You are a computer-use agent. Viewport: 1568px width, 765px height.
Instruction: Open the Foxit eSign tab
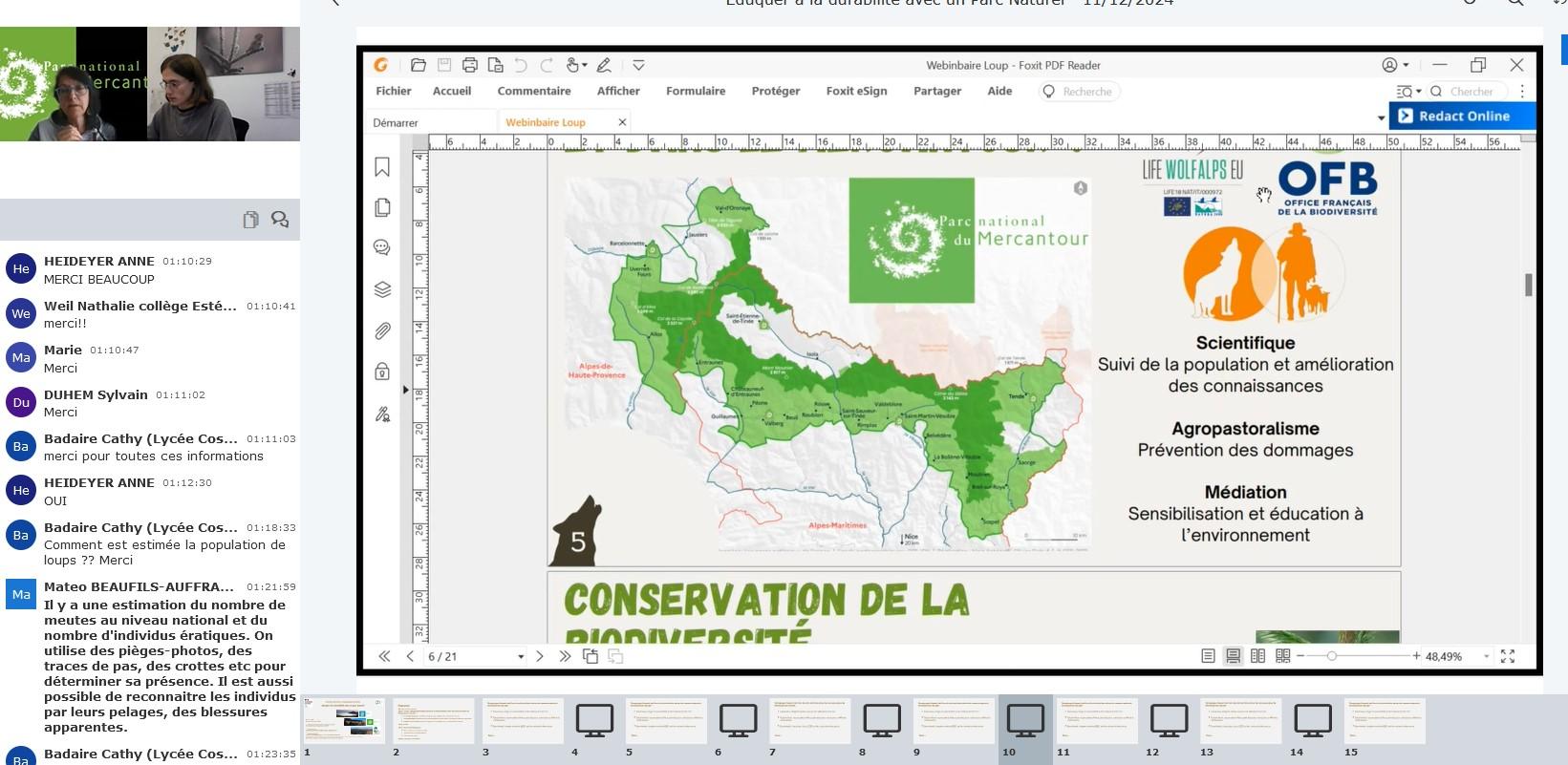coord(856,91)
